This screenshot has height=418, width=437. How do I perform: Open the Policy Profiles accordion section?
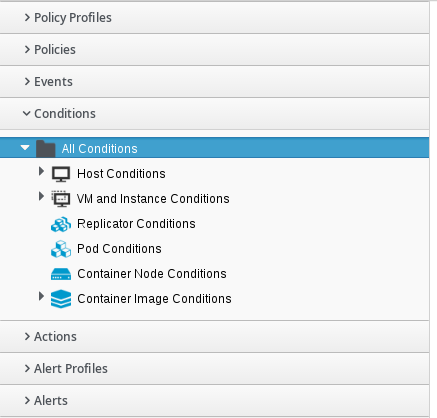coord(214,18)
